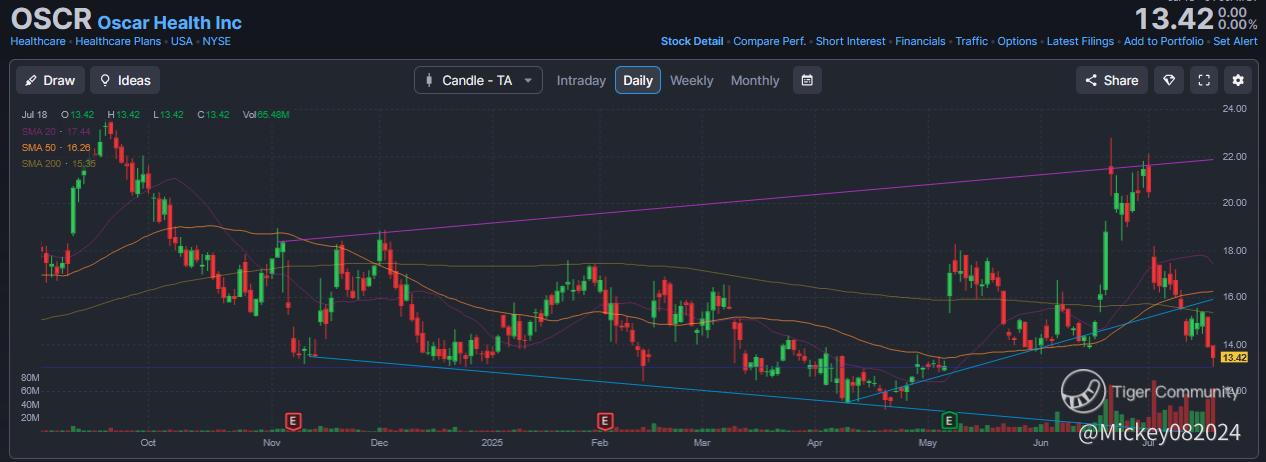Expand the Candle - TA chart type dropdown

click(478, 80)
